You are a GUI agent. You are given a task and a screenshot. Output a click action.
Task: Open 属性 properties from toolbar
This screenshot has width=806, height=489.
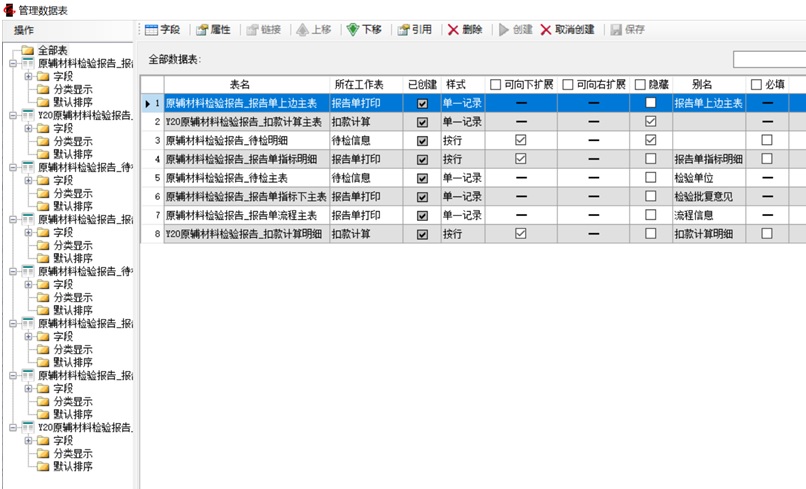pos(202,30)
